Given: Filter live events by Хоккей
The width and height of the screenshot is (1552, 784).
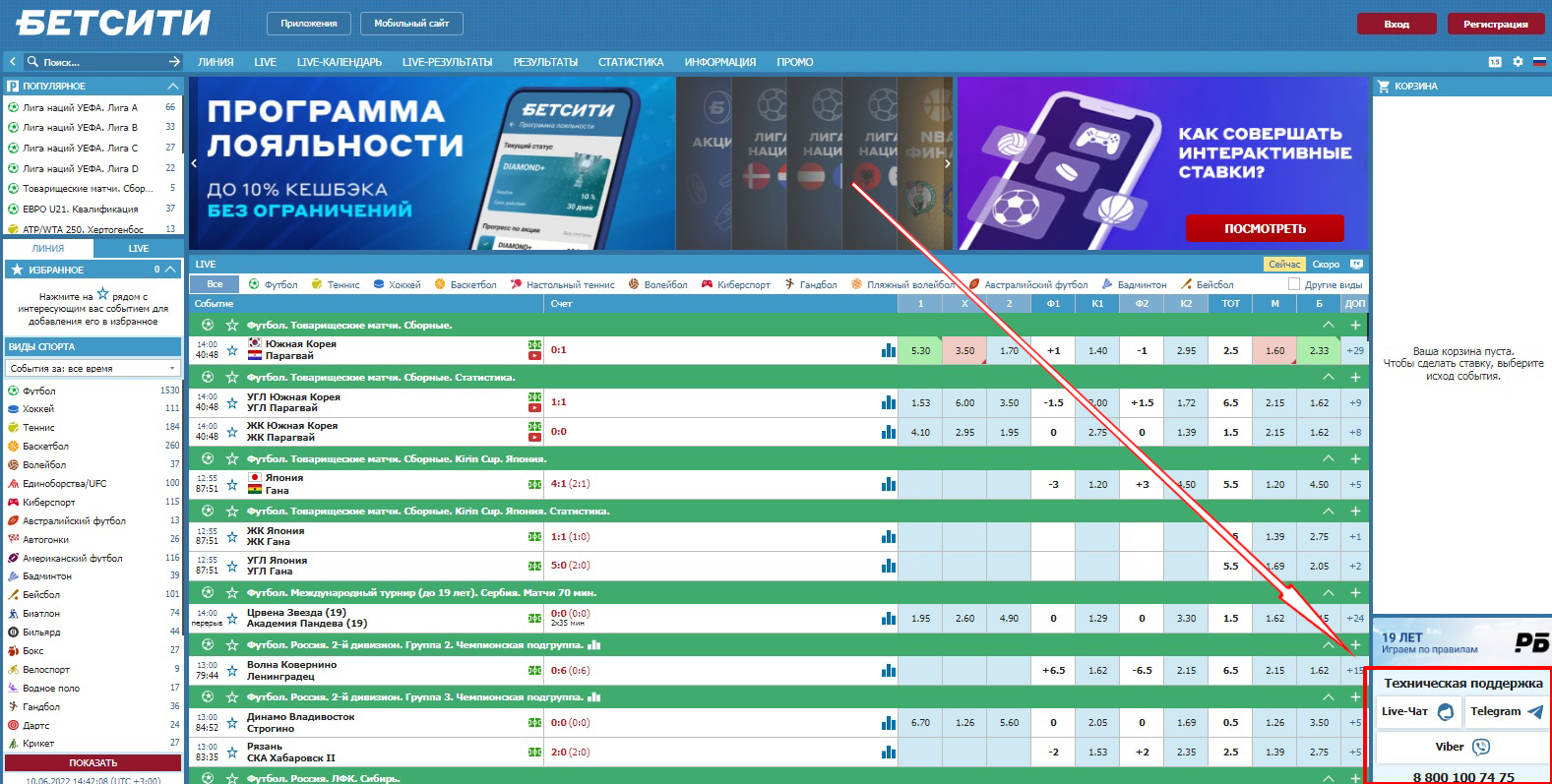Looking at the screenshot, I should click(x=397, y=284).
